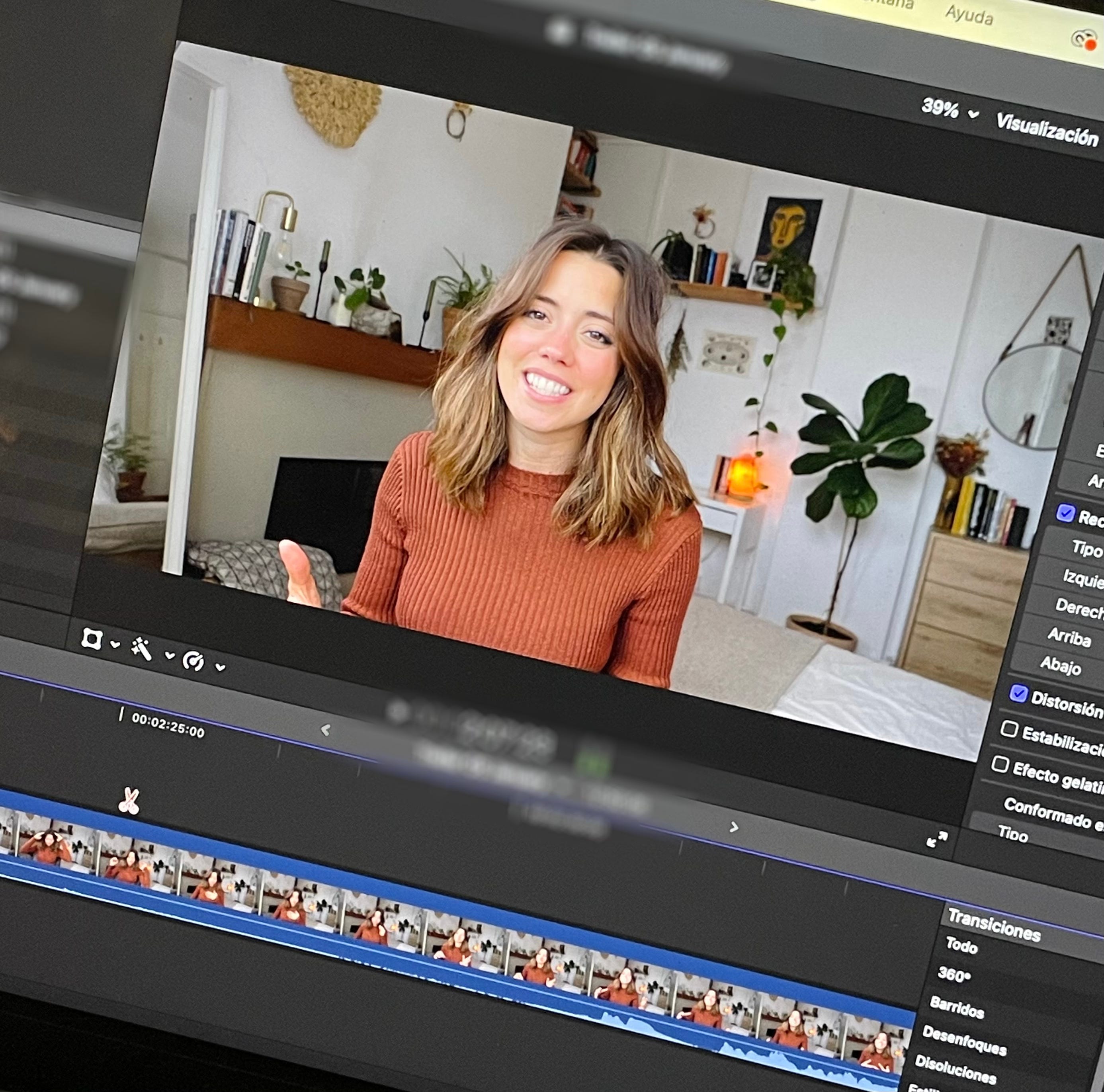Image resolution: width=1104 pixels, height=1092 pixels.
Task: Go forward in timeline history arrow
Action: coord(734,827)
